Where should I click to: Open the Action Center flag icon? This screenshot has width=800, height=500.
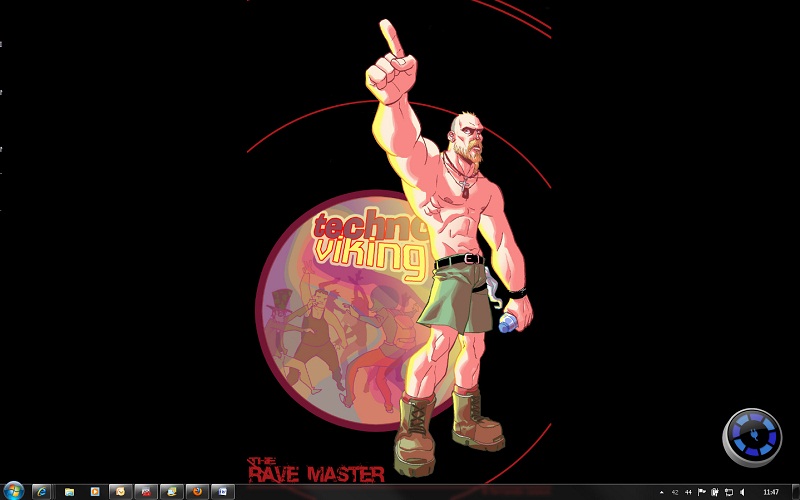[x=702, y=492]
